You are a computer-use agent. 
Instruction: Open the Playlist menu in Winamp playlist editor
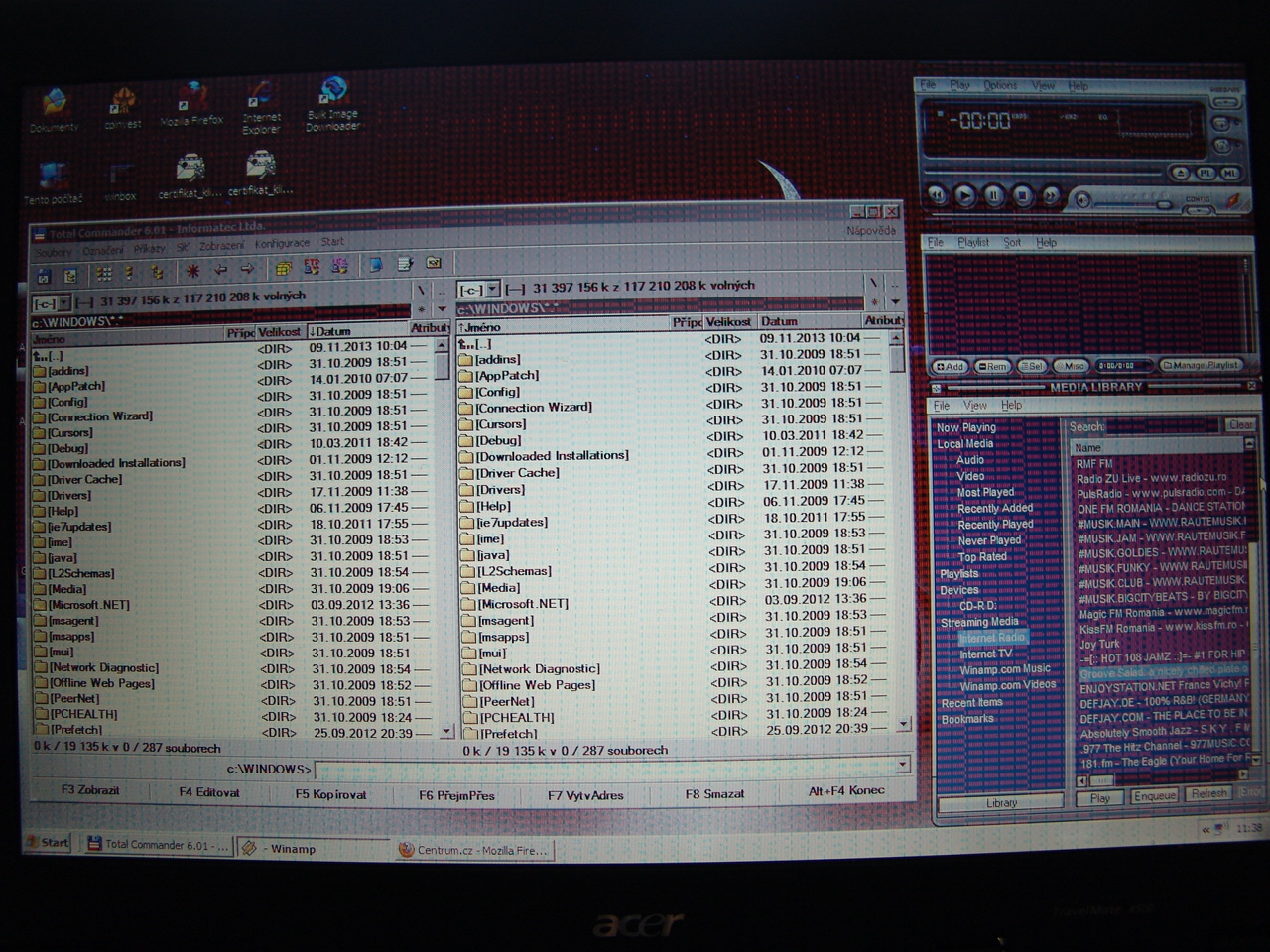coord(973,242)
